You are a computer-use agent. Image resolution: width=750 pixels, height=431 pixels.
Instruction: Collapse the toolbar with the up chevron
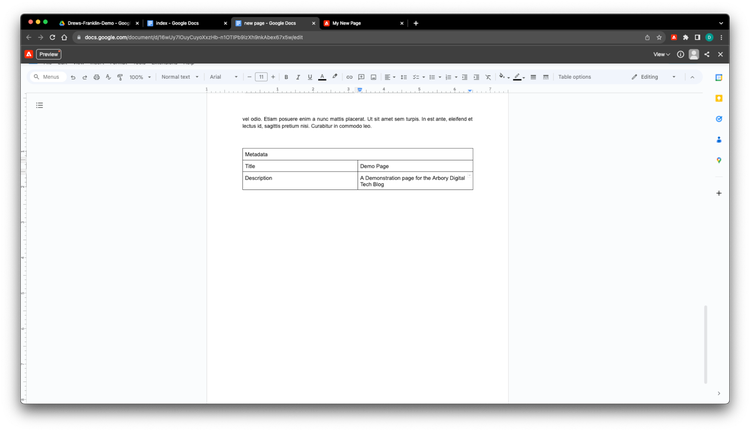(x=692, y=77)
